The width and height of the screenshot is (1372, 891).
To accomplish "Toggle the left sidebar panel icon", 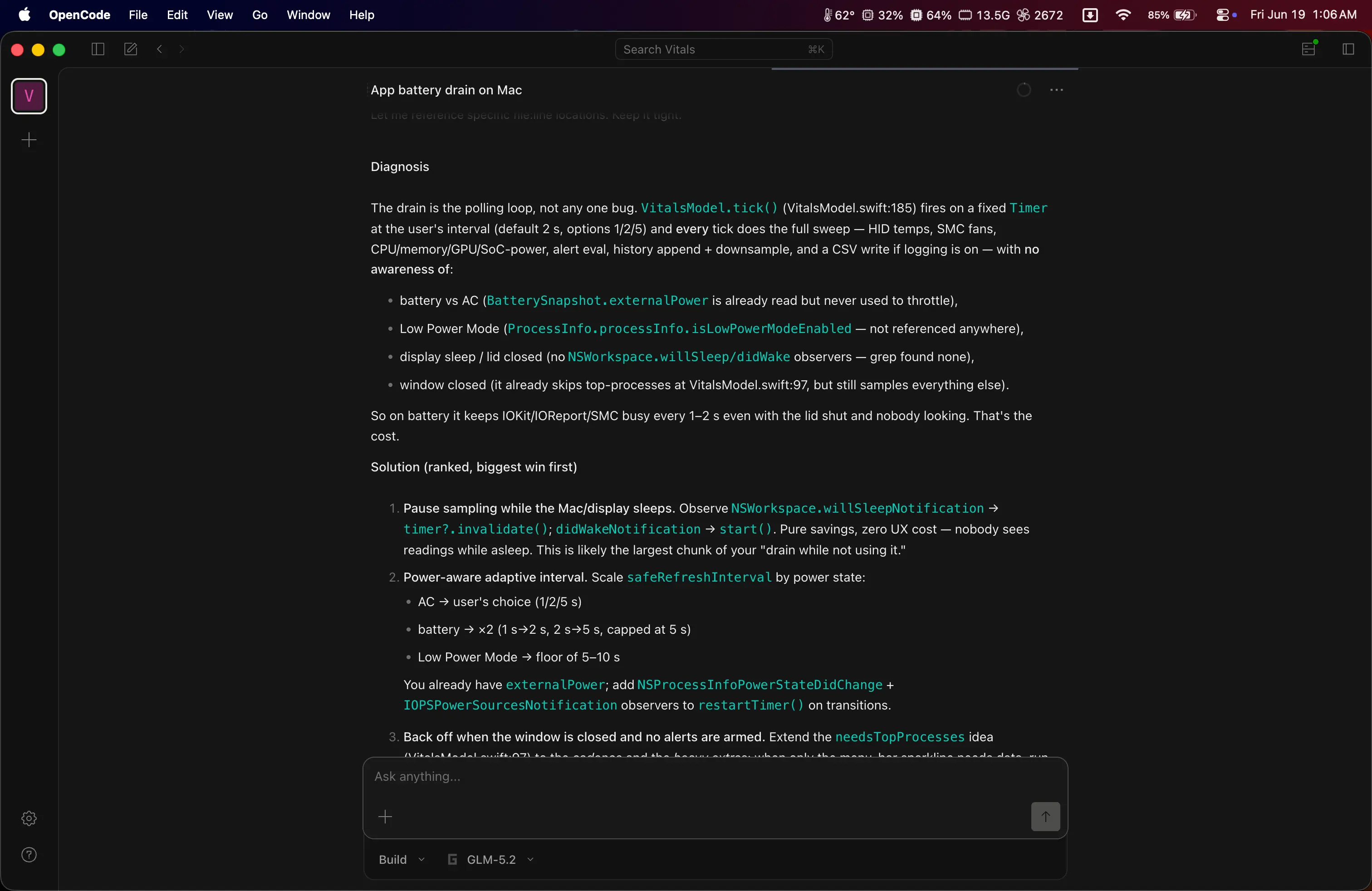I will click(x=98, y=49).
